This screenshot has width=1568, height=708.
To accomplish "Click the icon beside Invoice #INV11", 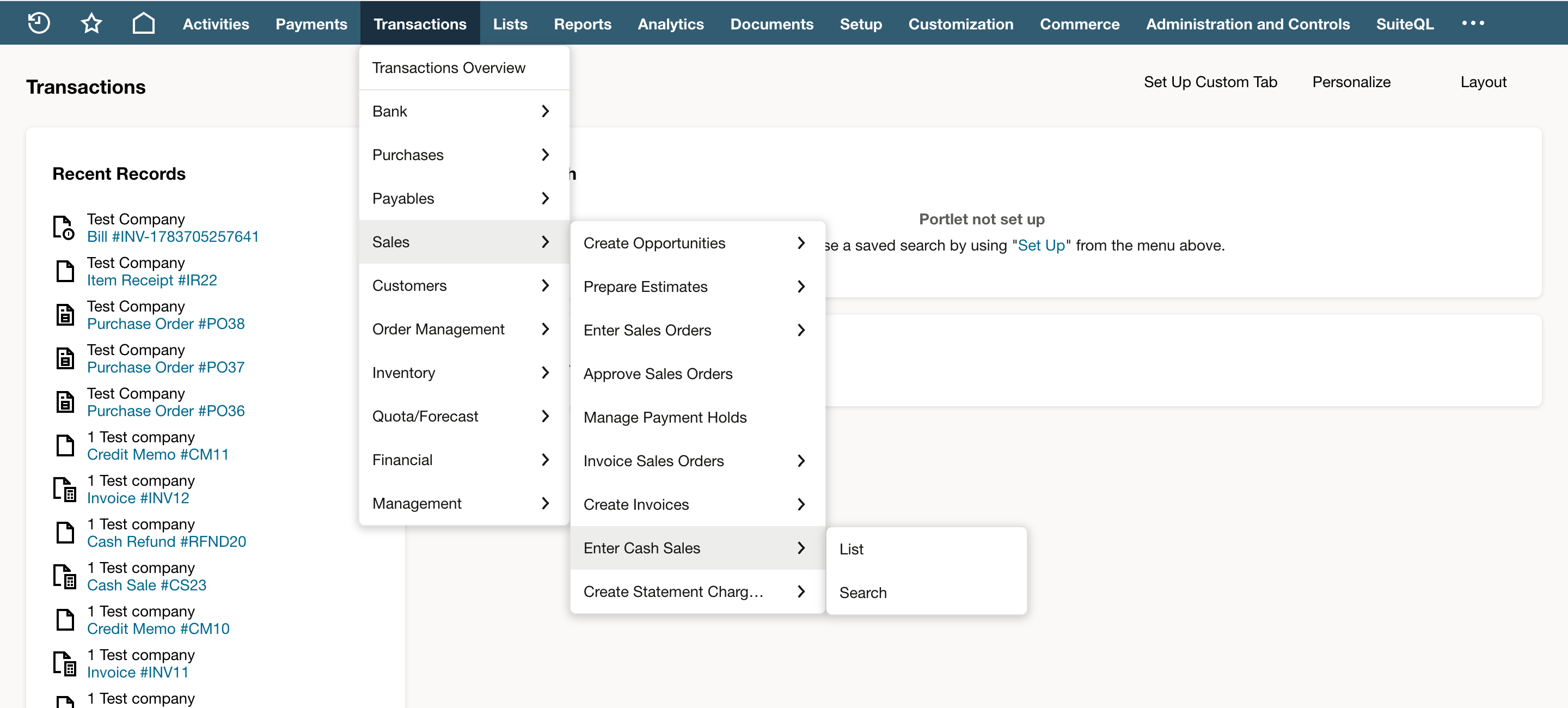I will (65, 663).
